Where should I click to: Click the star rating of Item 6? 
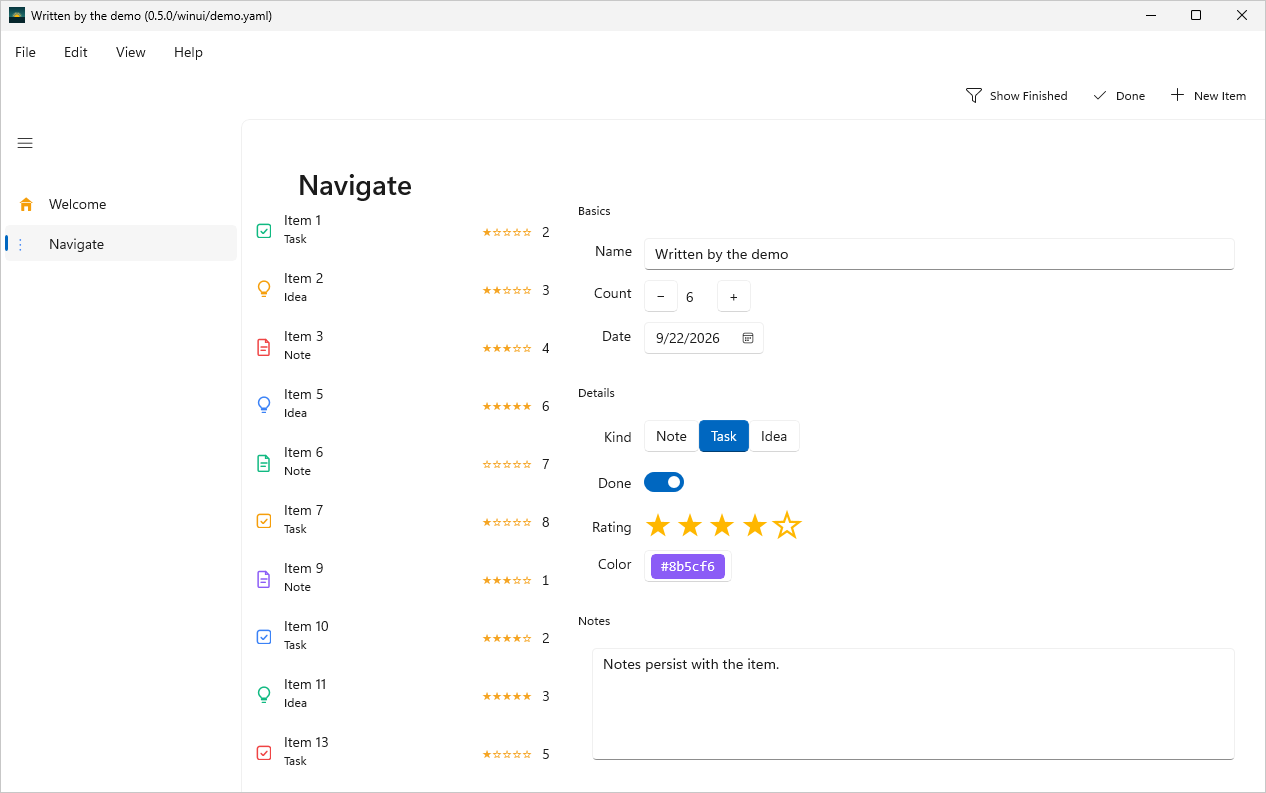pos(507,464)
